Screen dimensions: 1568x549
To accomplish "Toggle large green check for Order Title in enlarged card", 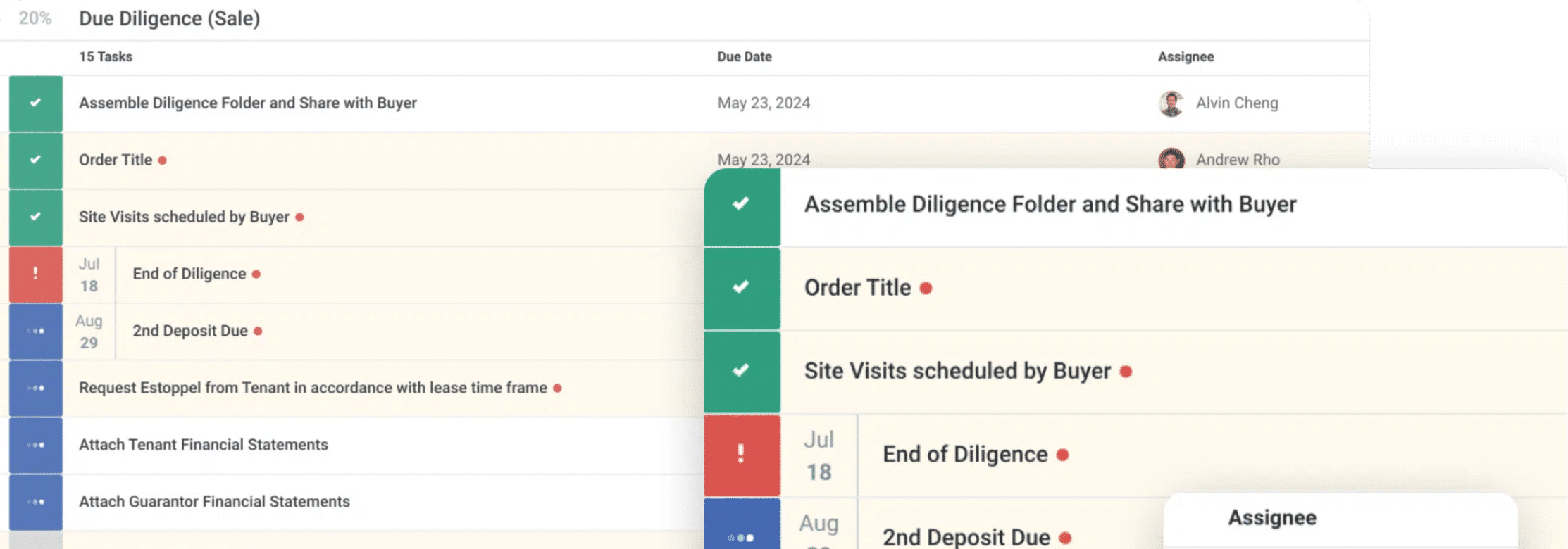I will [742, 289].
